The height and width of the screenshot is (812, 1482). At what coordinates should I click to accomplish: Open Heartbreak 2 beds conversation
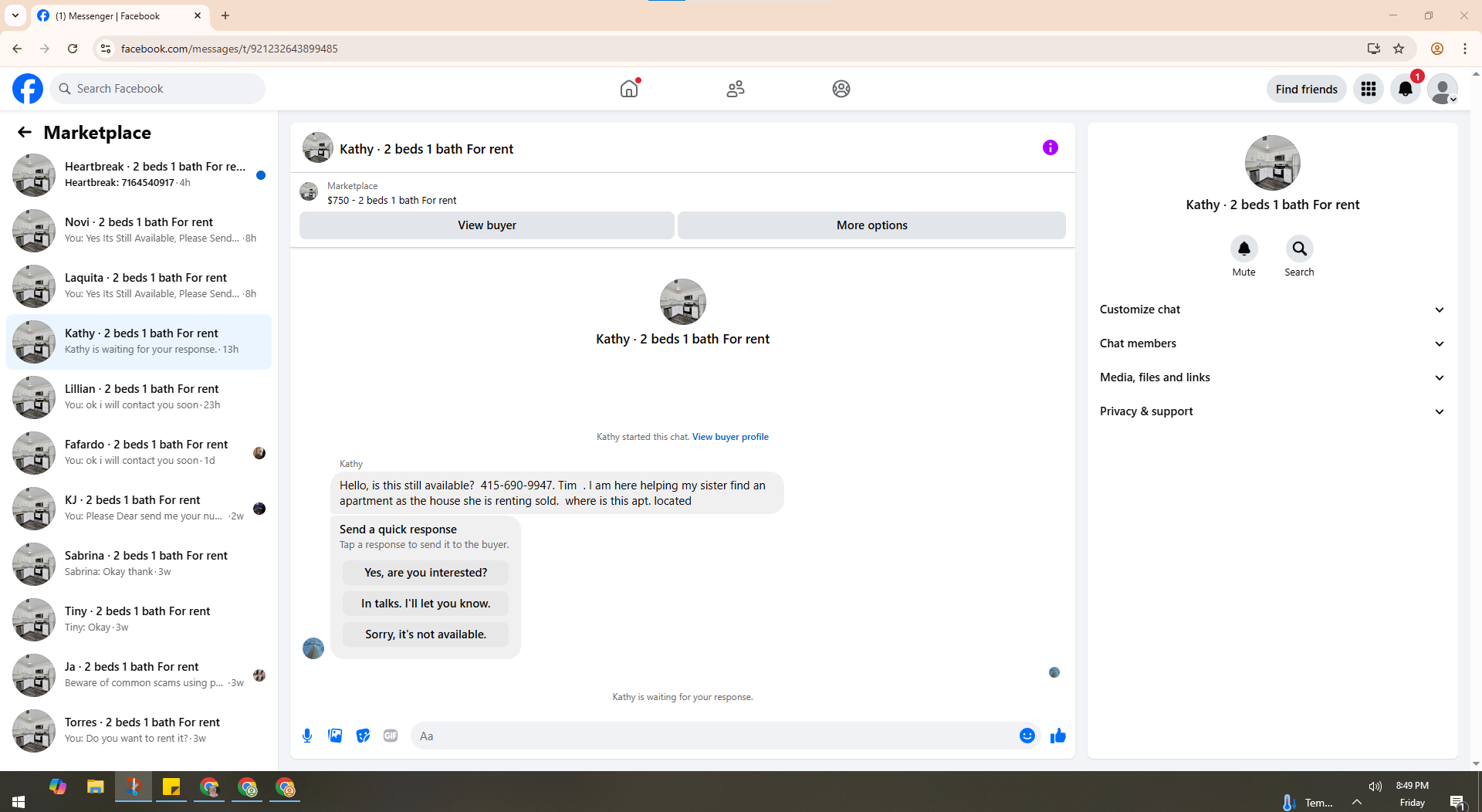point(139,175)
